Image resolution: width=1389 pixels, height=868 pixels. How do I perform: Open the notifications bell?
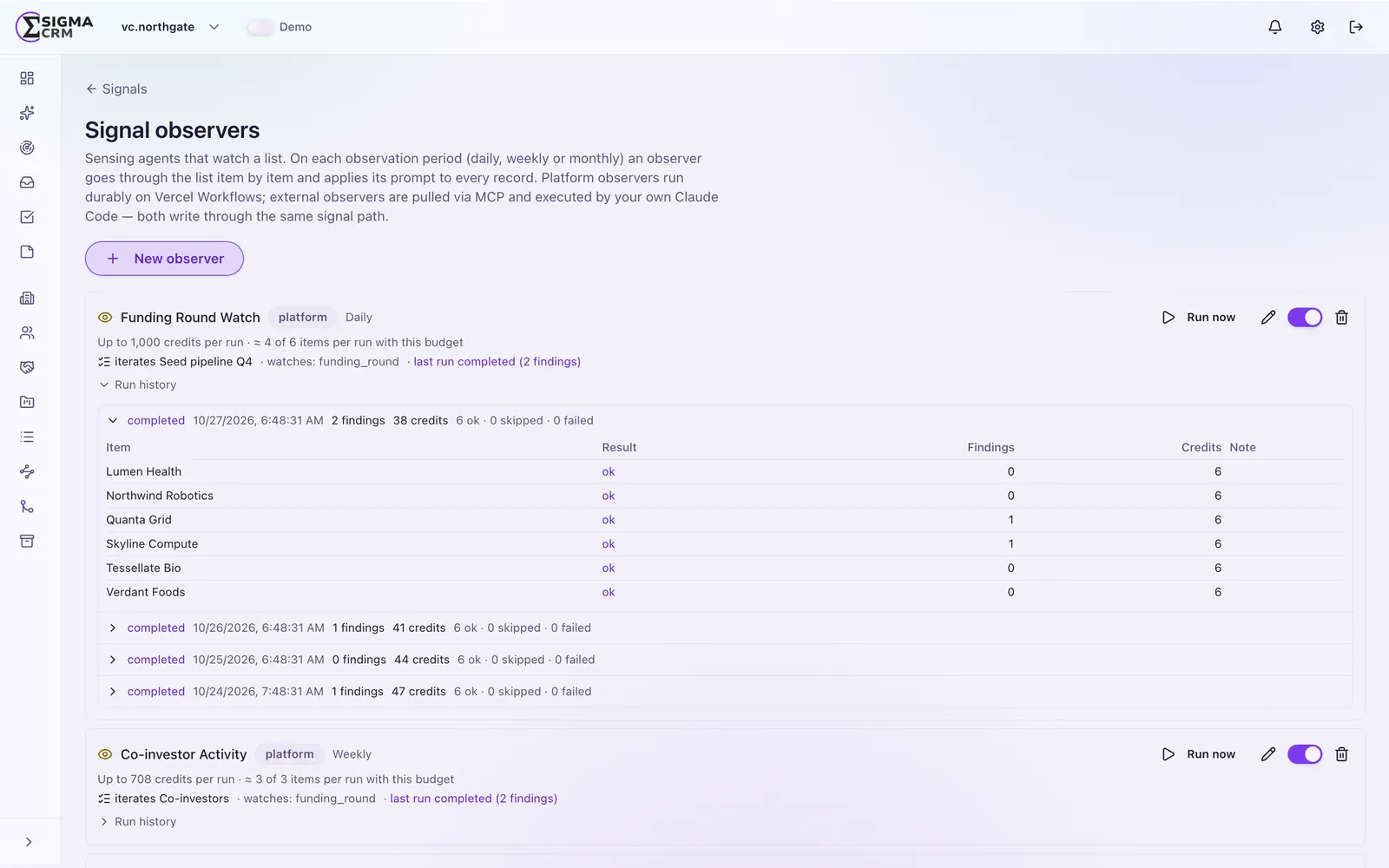click(x=1274, y=27)
